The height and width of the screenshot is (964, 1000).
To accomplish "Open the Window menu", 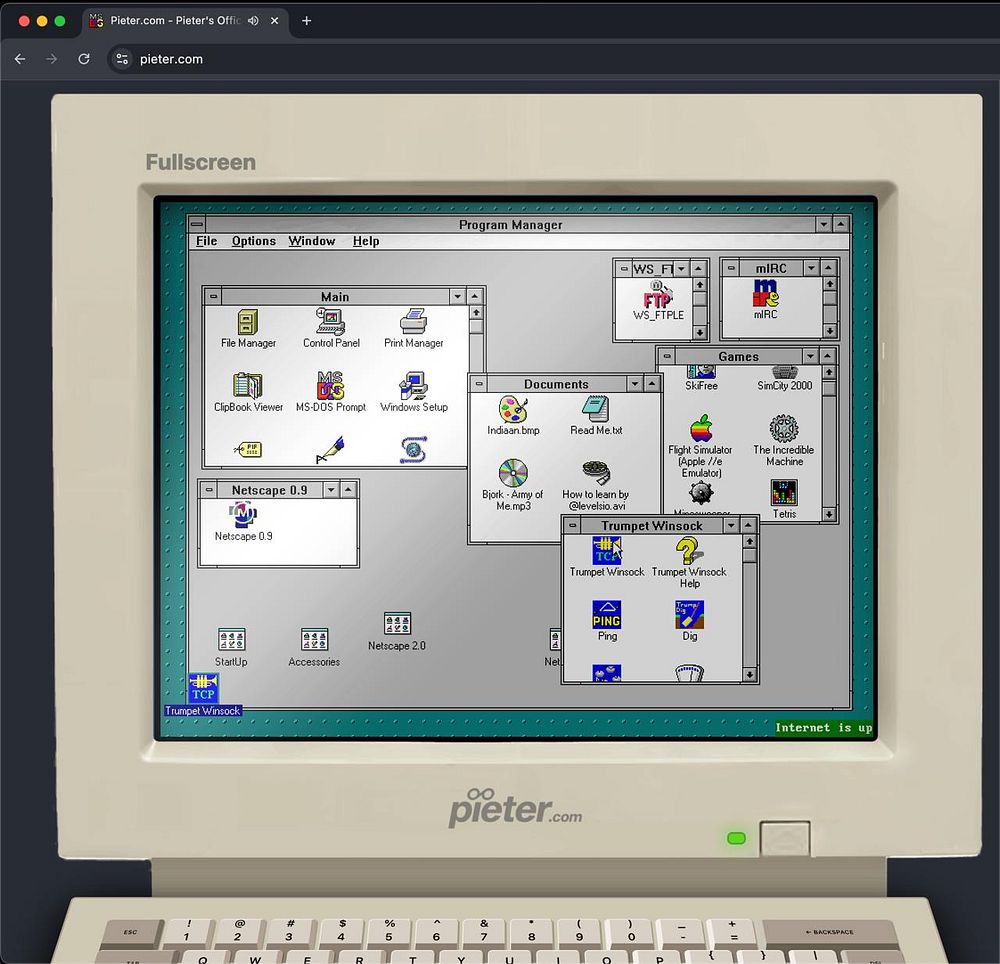I will pyautogui.click(x=311, y=241).
